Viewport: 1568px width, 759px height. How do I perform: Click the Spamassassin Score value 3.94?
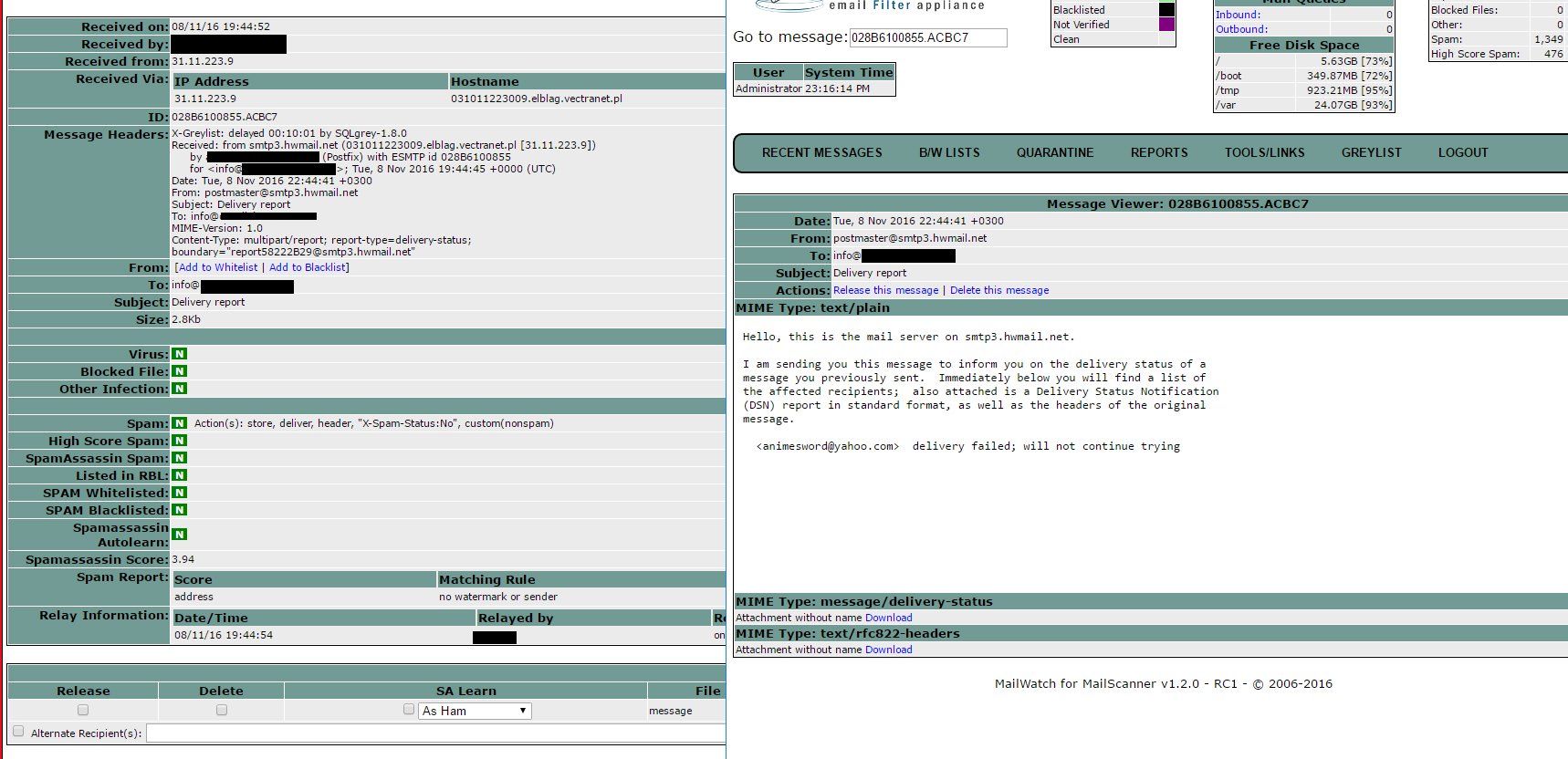tap(183, 559)
